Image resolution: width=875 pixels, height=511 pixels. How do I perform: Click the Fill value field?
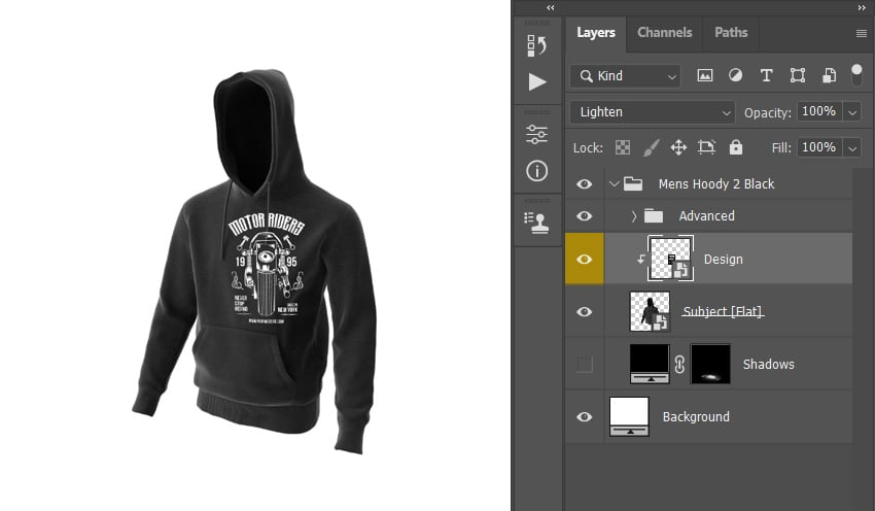pyautogui.click(x=820, y=148)
